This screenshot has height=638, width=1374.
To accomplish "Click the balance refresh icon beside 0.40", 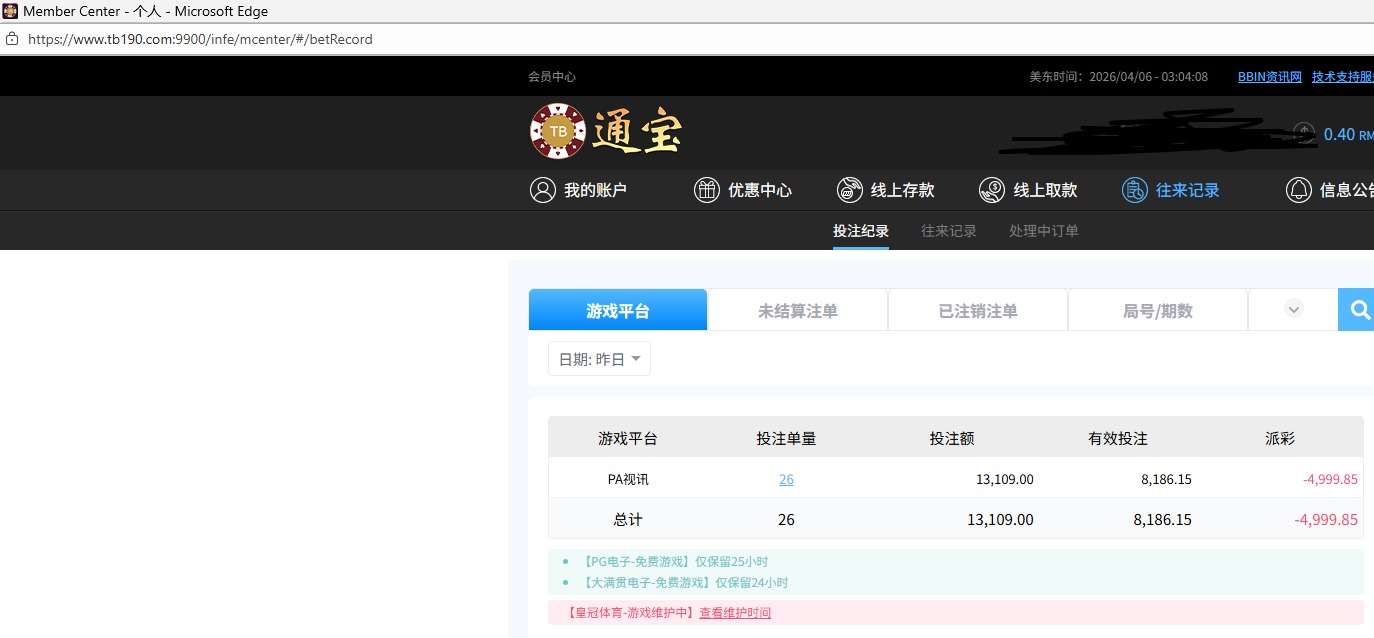I will pos(1304,133).
